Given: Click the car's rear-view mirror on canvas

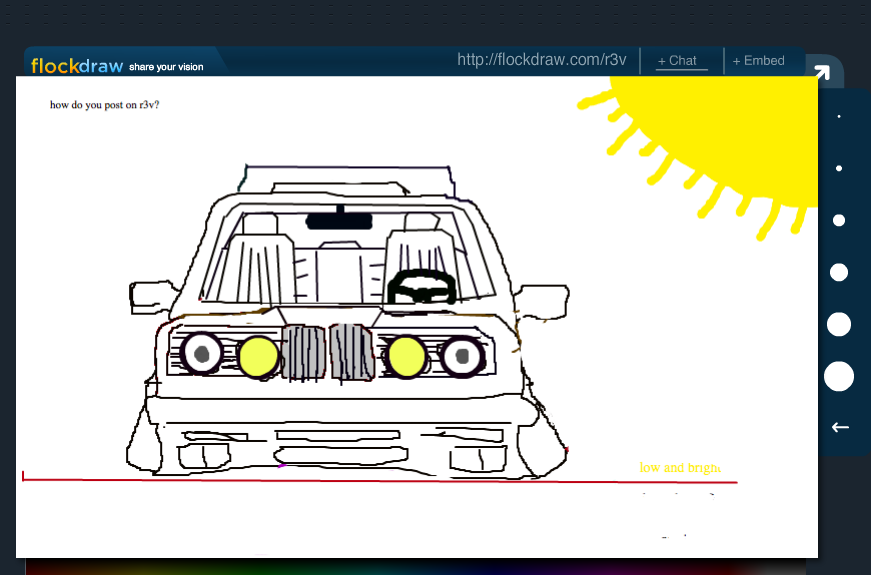Looking at the screenshot, I should pos(339,221).
